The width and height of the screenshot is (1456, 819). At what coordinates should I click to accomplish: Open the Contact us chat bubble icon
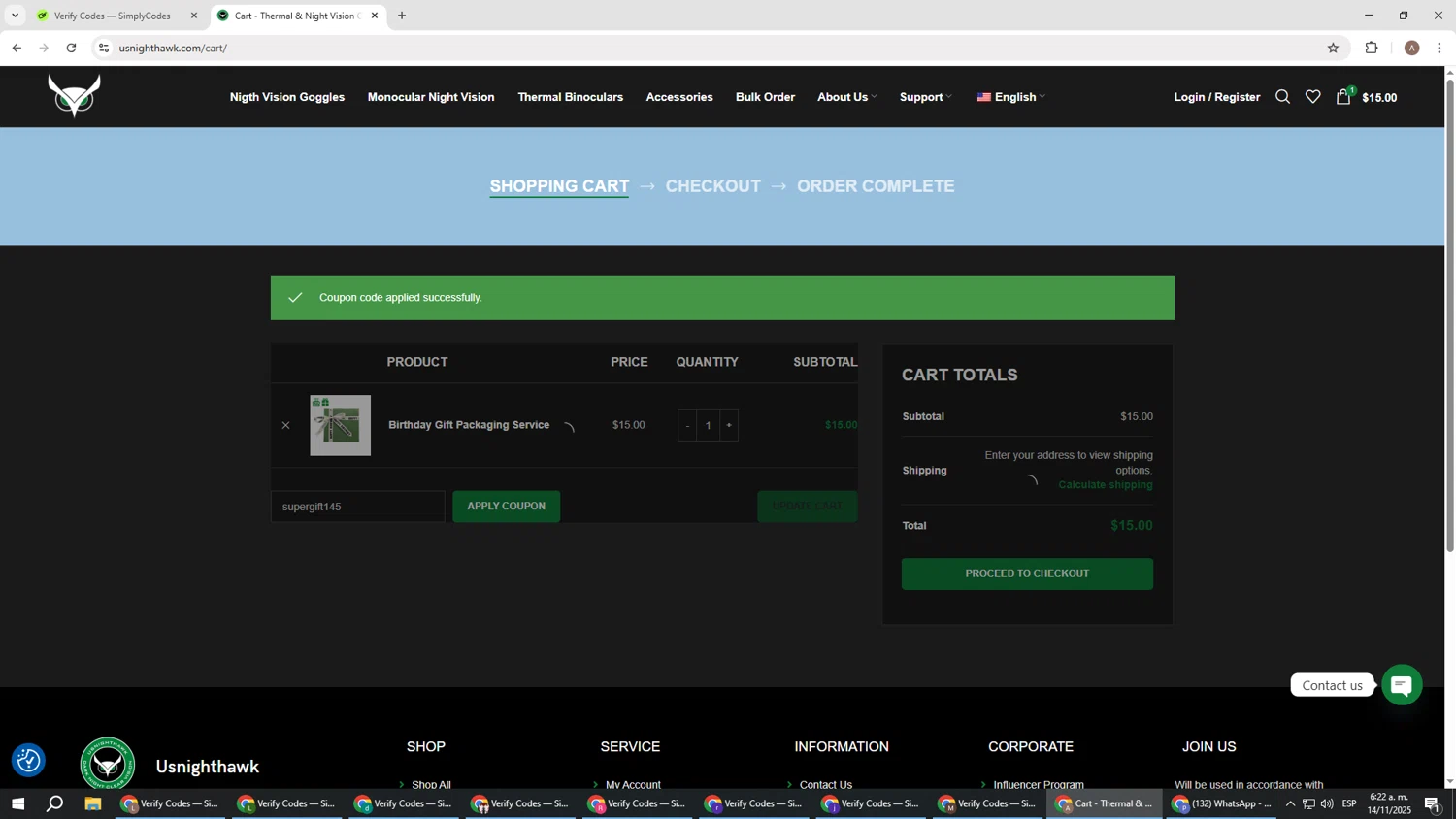1402,685
